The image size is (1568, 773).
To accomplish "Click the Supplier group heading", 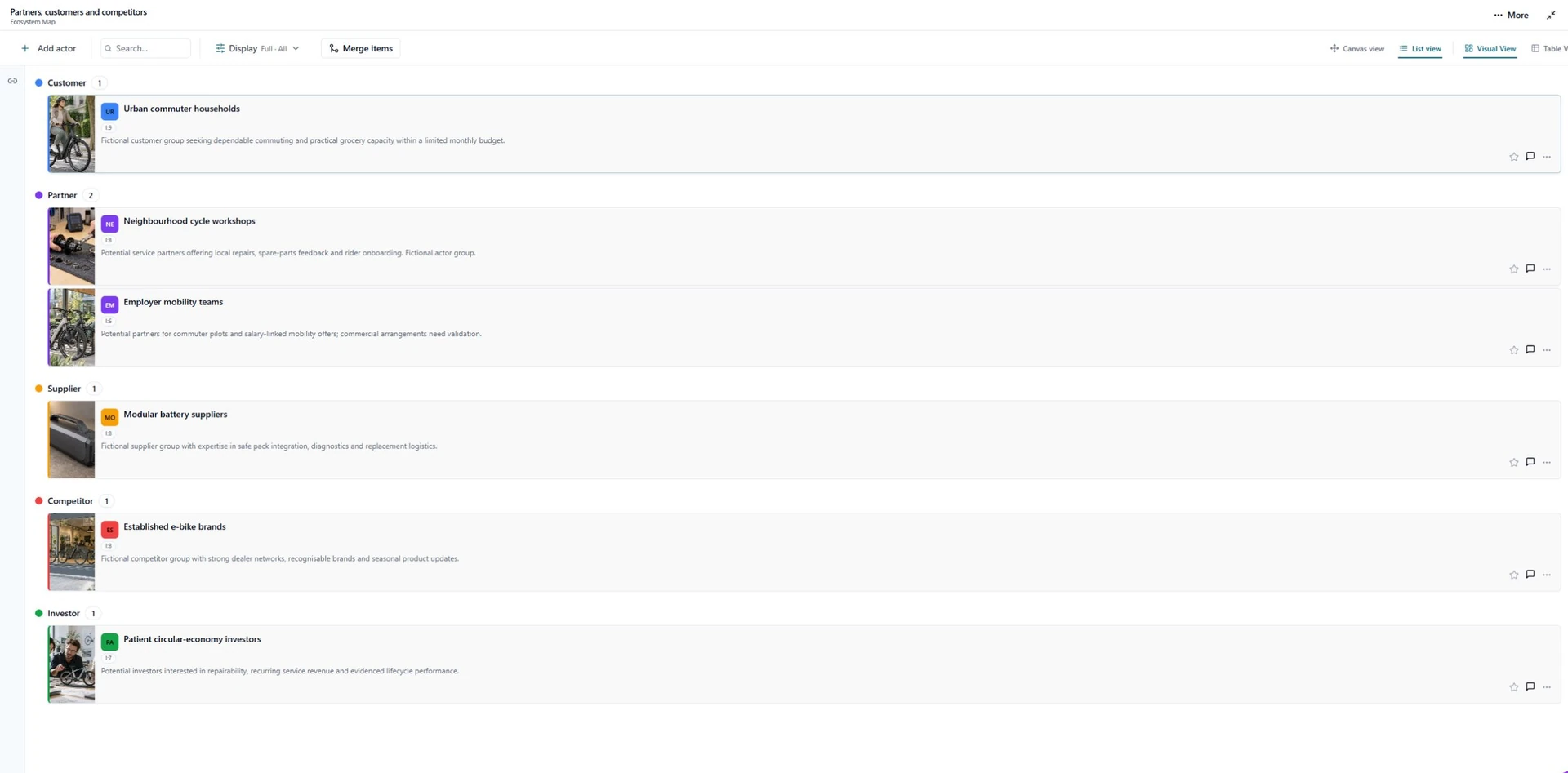I will click(64, 389).
